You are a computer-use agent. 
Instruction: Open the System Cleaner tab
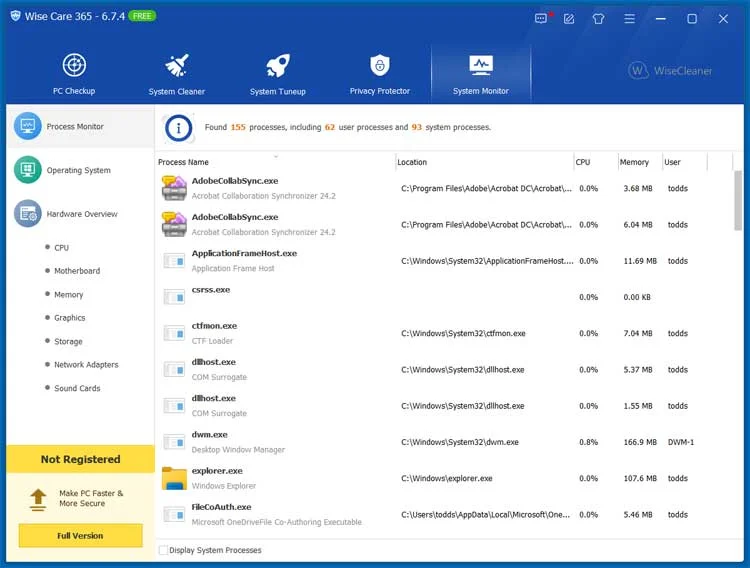click(176, 74)
